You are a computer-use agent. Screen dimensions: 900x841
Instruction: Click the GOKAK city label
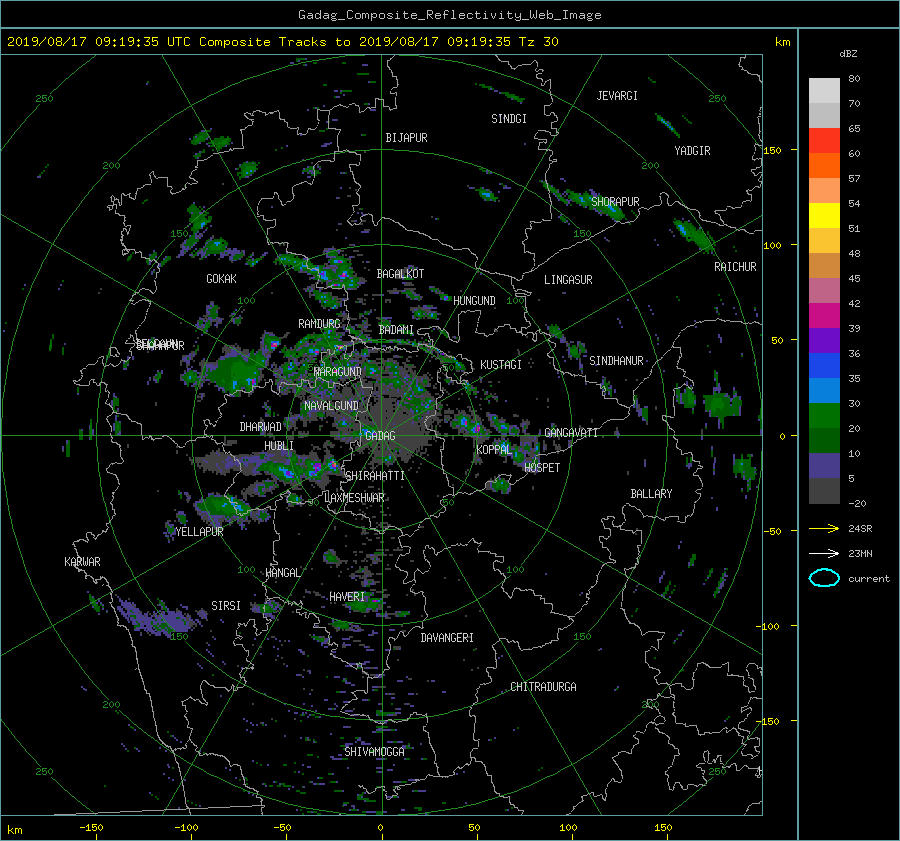click(221, 279)
